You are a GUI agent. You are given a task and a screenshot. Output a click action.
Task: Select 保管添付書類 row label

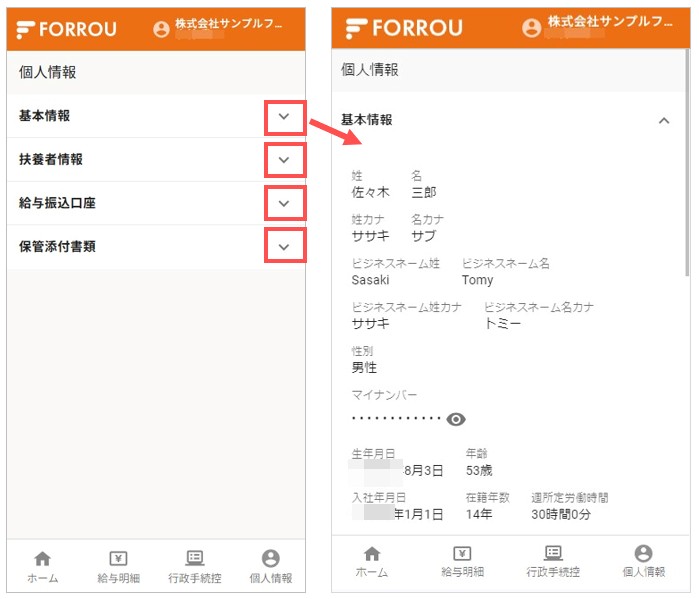tap(57, 246)
